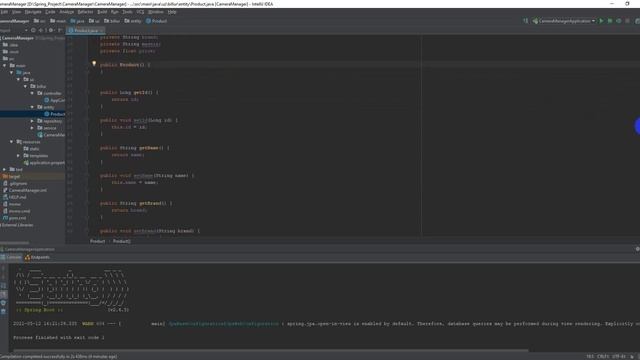Viewport: 640px width, 360px height.
Task: Hide the Project tool window
Action: coord(60,30)
